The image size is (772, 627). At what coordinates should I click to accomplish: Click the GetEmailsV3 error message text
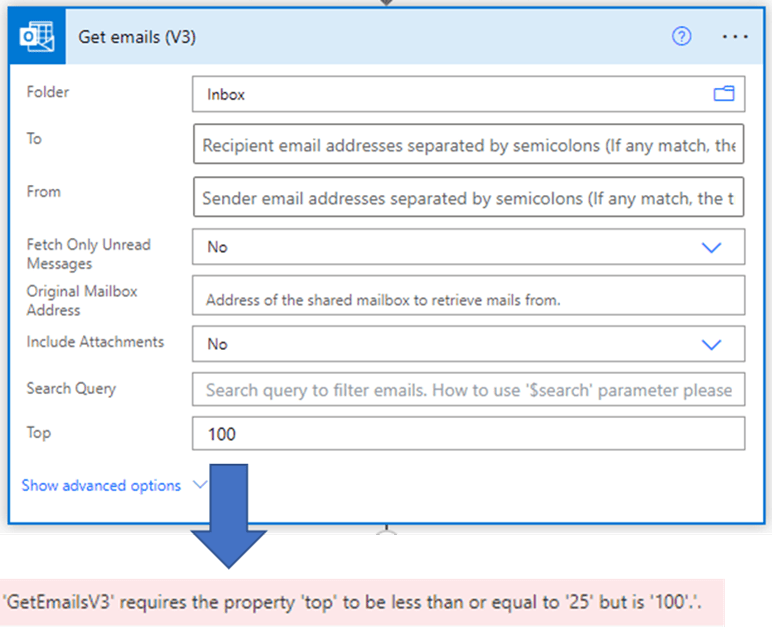pyautogui.click(x=352, y=602)
